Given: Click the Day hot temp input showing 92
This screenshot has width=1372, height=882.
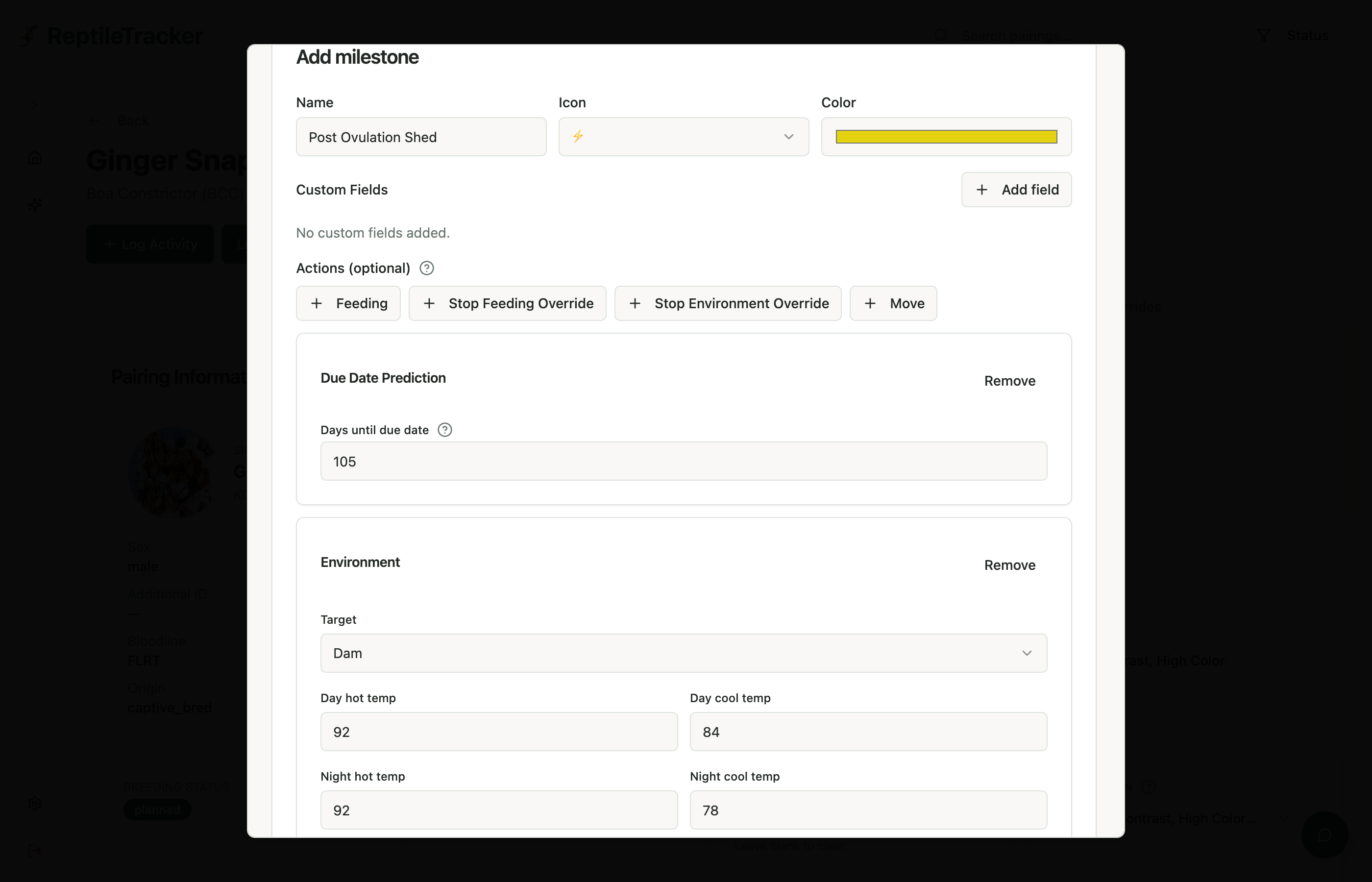Looking at the screenshot, I should (498, 732).
